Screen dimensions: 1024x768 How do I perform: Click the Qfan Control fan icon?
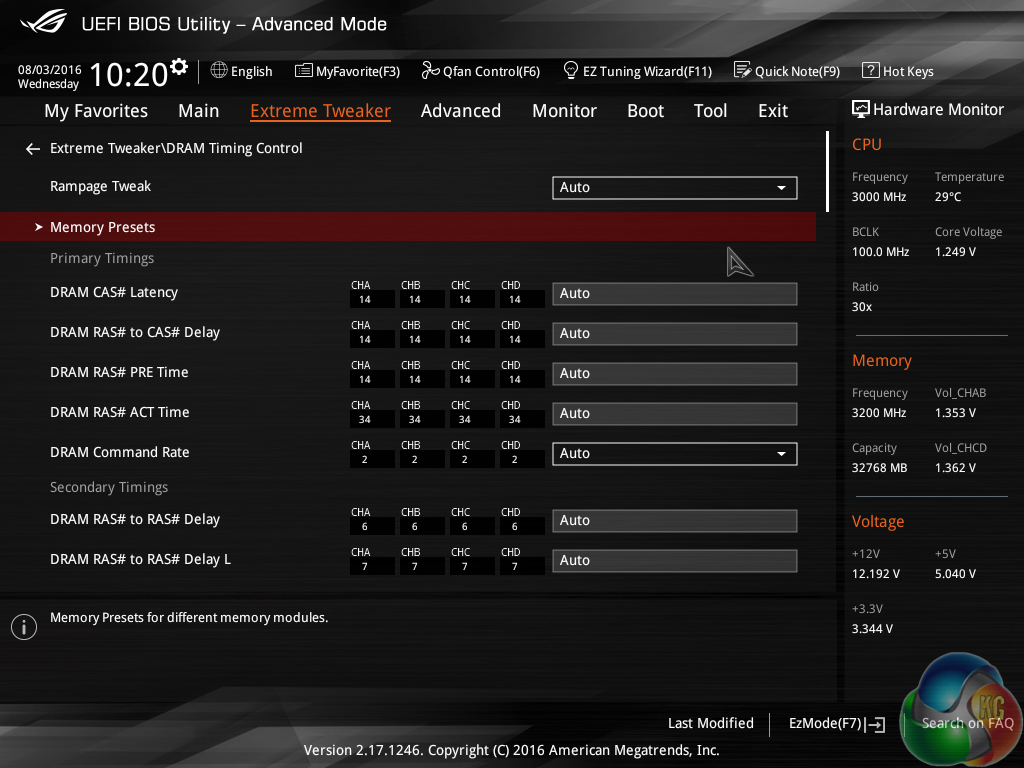point(430,70)
